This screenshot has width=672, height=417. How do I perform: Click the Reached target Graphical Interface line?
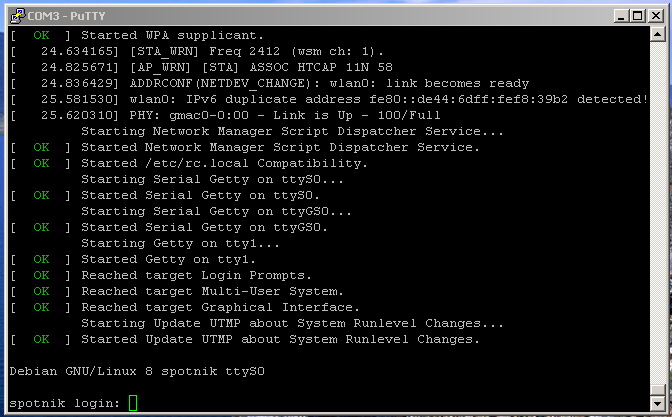[185, 307]
